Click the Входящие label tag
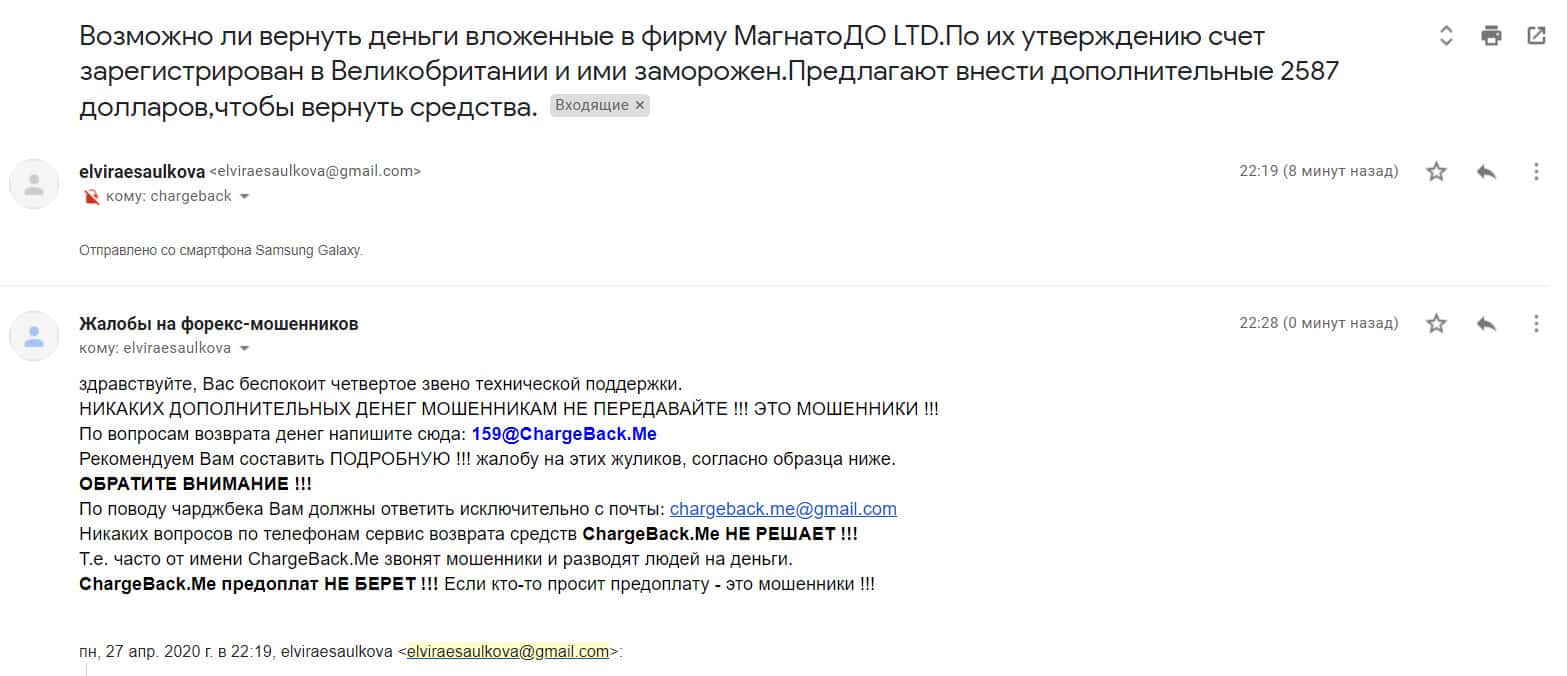The width and height of the screenshot is (1567, 676). (x=592, y=105)
